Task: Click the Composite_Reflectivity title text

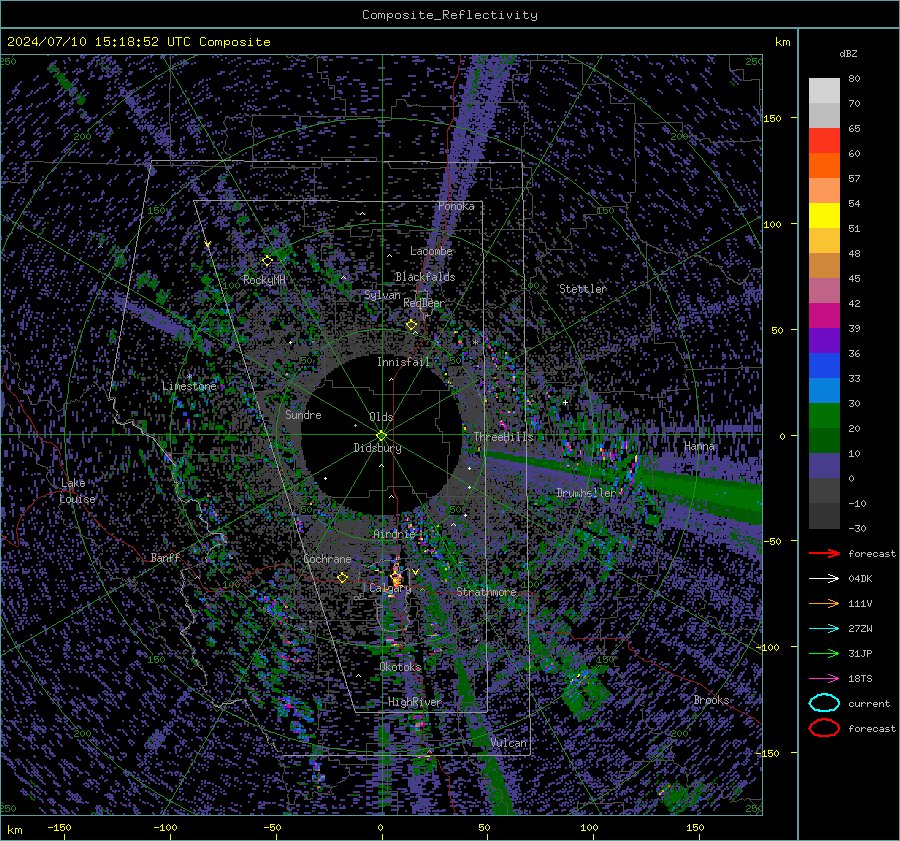Action: coord(449,15)
